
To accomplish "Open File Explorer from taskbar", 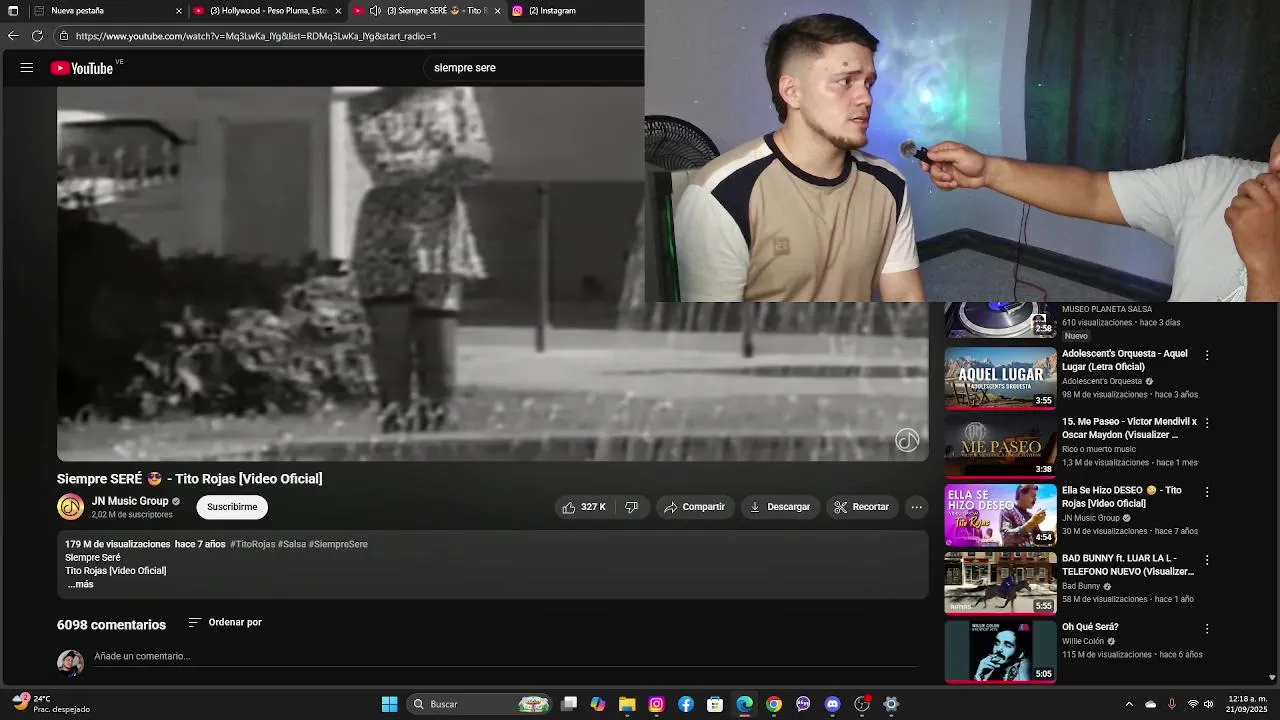I will click(x=627, y=704).
